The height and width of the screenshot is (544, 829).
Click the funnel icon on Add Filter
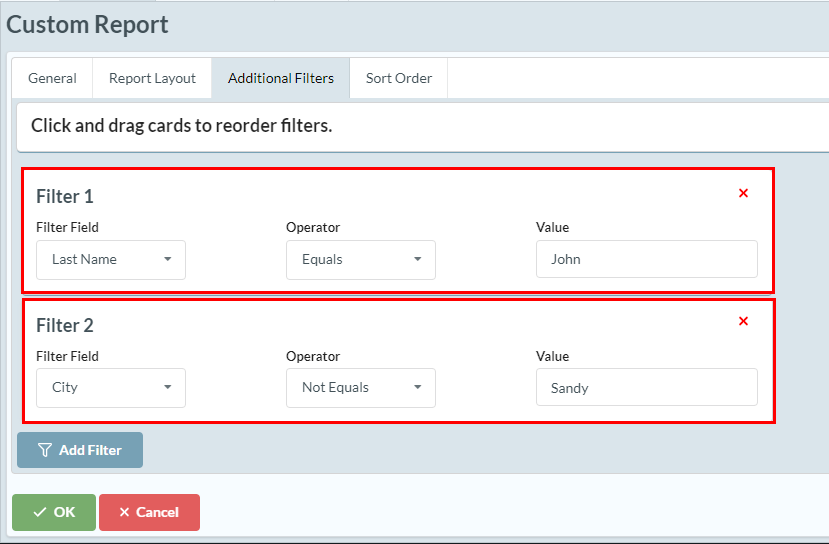[44, 450]
